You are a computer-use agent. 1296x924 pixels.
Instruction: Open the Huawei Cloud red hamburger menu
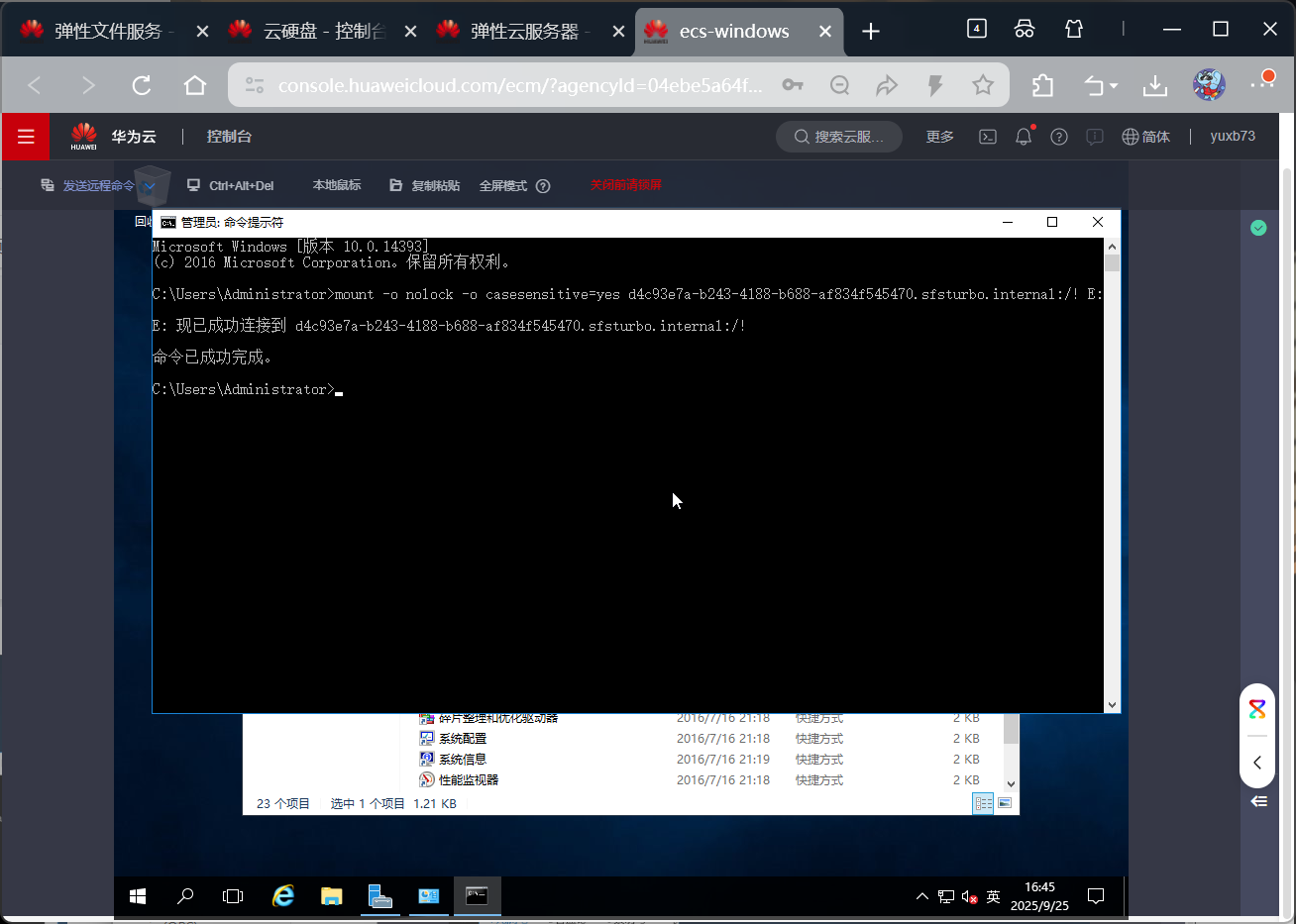click(x=26, y=137)
